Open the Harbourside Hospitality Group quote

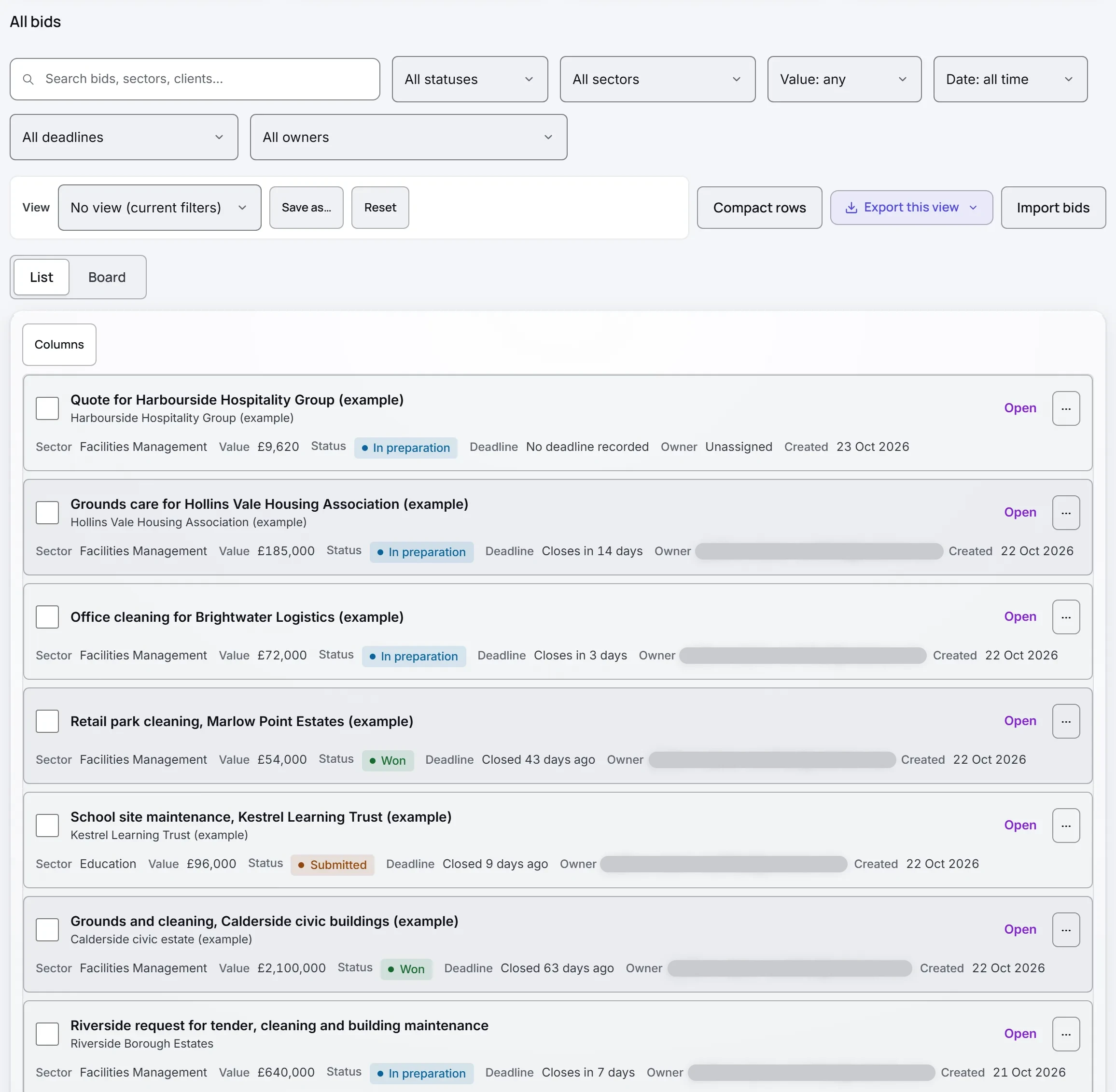[1019, 408]
